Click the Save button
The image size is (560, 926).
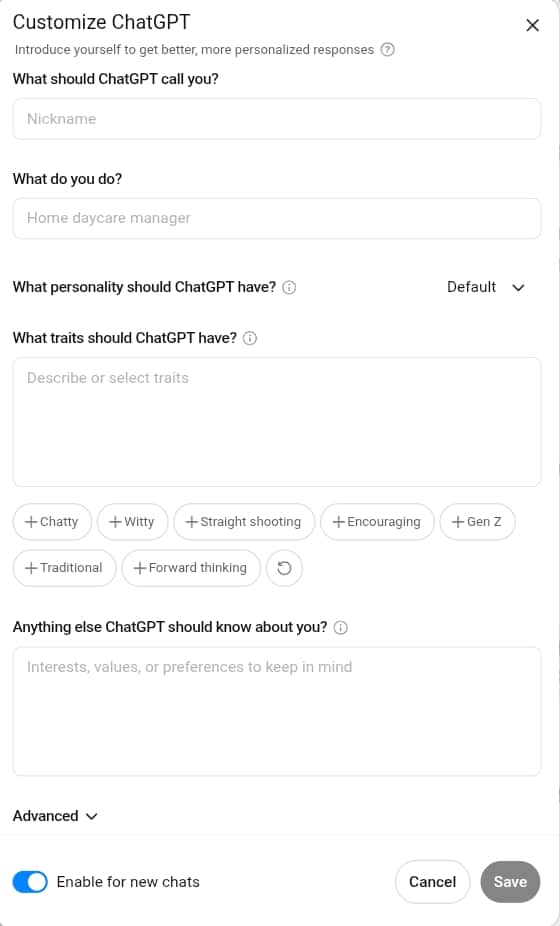pos(510,882)
